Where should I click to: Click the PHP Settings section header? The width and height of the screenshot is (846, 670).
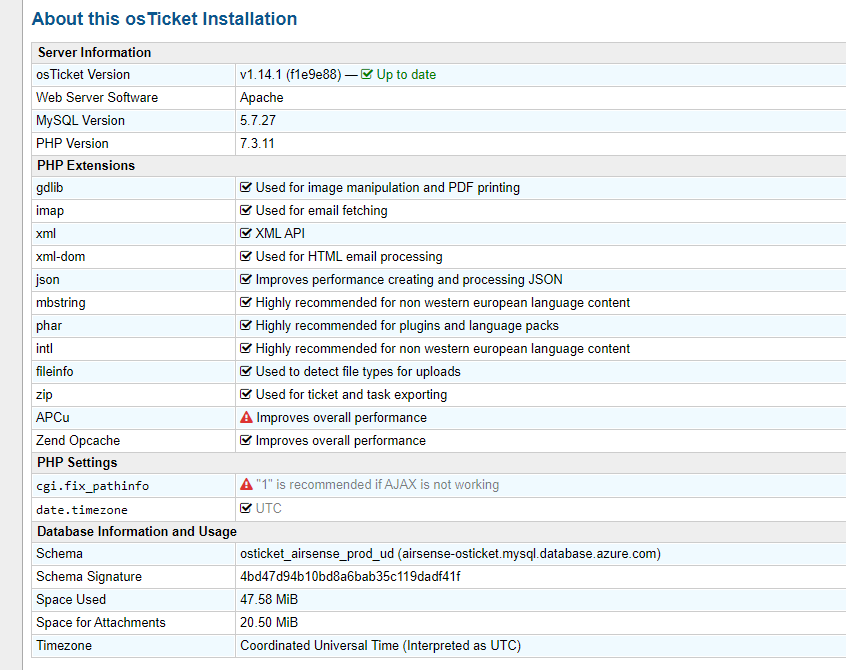pos(77,463)
